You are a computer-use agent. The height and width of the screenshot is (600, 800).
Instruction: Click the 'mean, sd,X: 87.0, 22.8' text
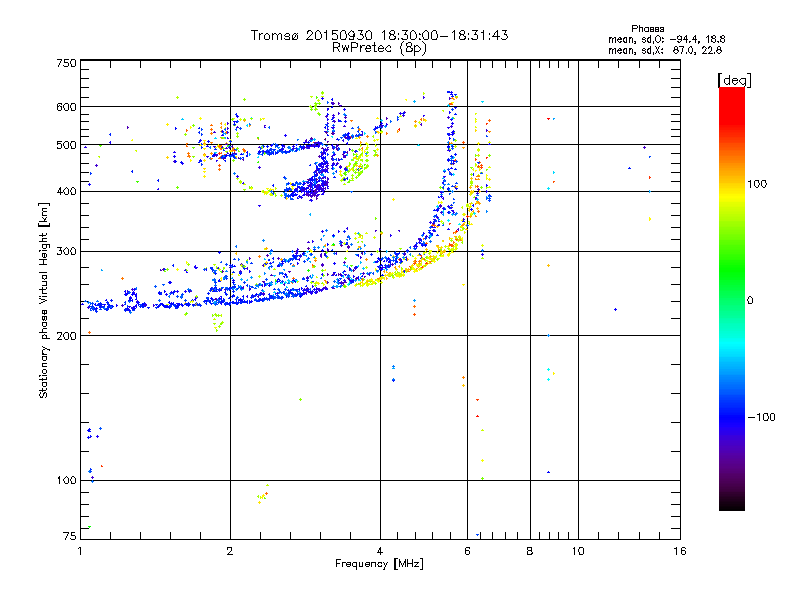tap(665, 50)
